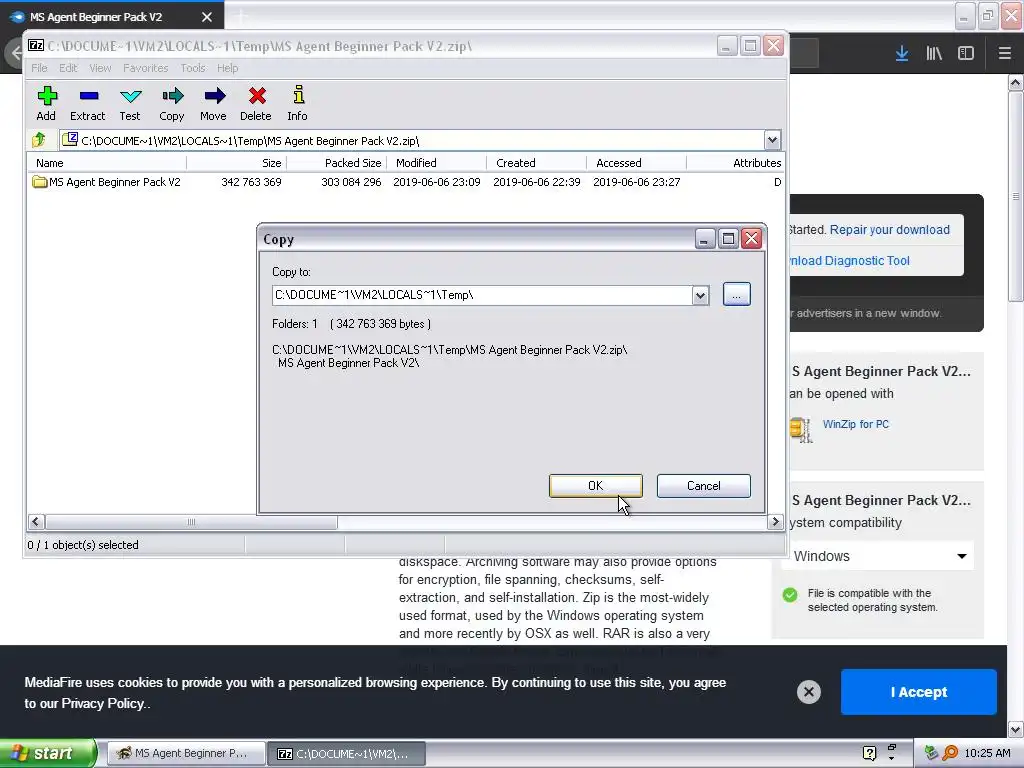Click the Test toolbar icon
1024x768 pixels.
tap(130, 103)
